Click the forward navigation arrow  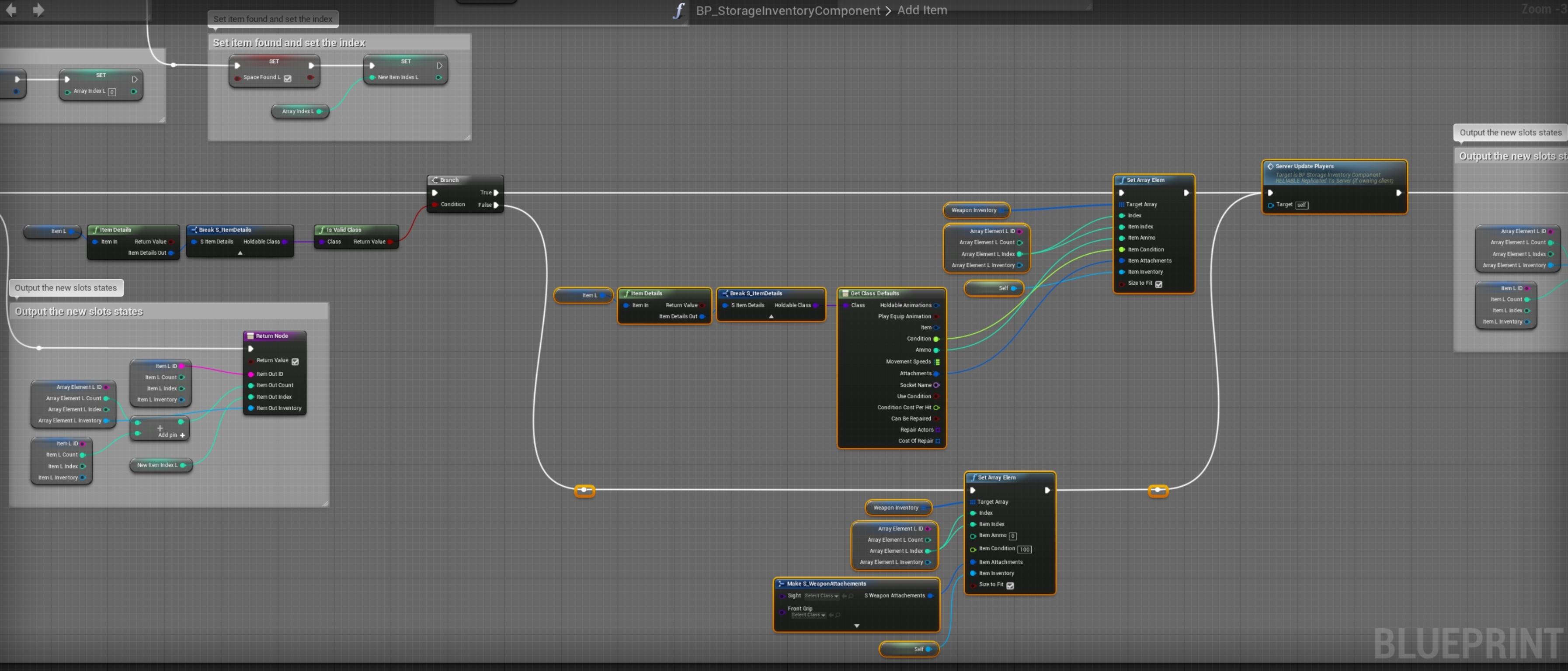[38, 10]
